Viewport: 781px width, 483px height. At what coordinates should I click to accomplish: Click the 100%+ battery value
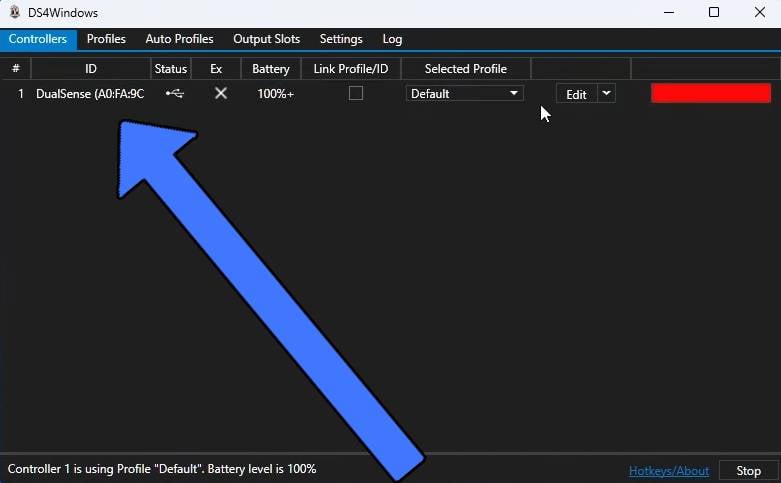pyautogui.click(x=275, y=94)
